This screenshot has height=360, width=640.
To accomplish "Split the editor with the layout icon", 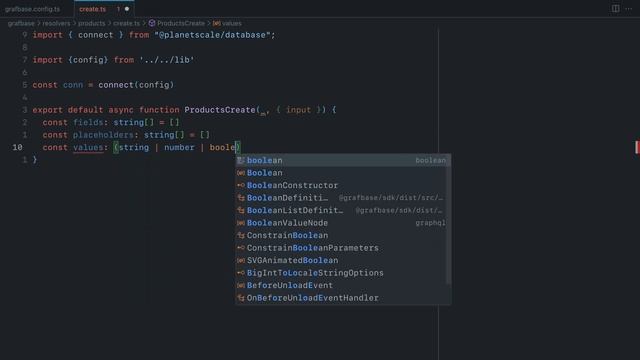I will point(616,9).
